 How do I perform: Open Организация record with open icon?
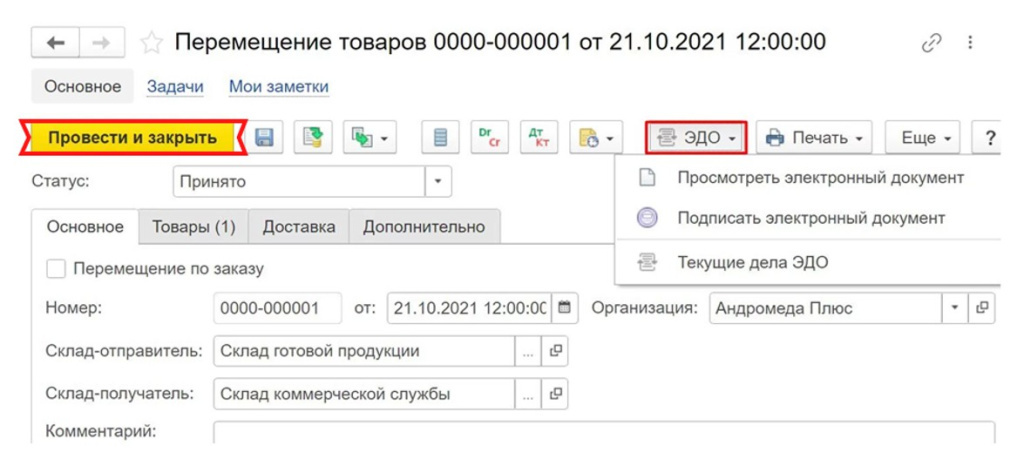(x=982, y=308)
